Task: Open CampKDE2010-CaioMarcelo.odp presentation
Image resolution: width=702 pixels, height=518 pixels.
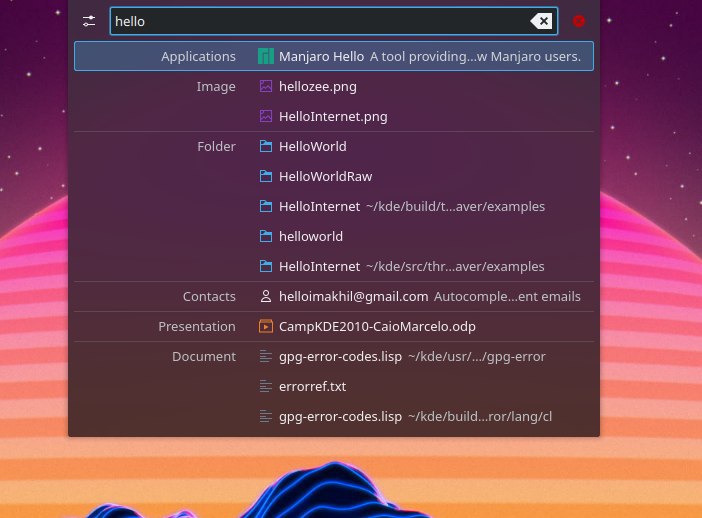Action: click(334, 326)
